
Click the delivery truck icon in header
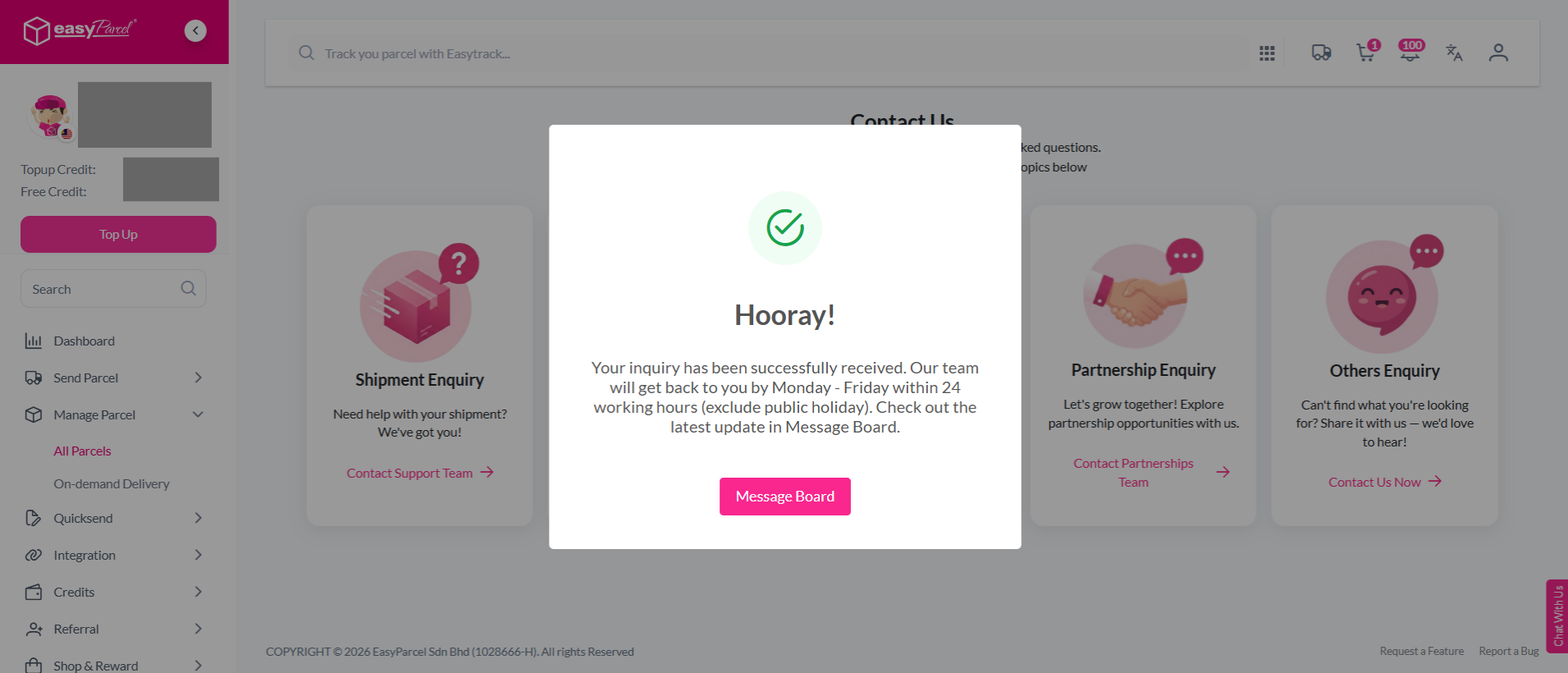[x=1321, y=53]
